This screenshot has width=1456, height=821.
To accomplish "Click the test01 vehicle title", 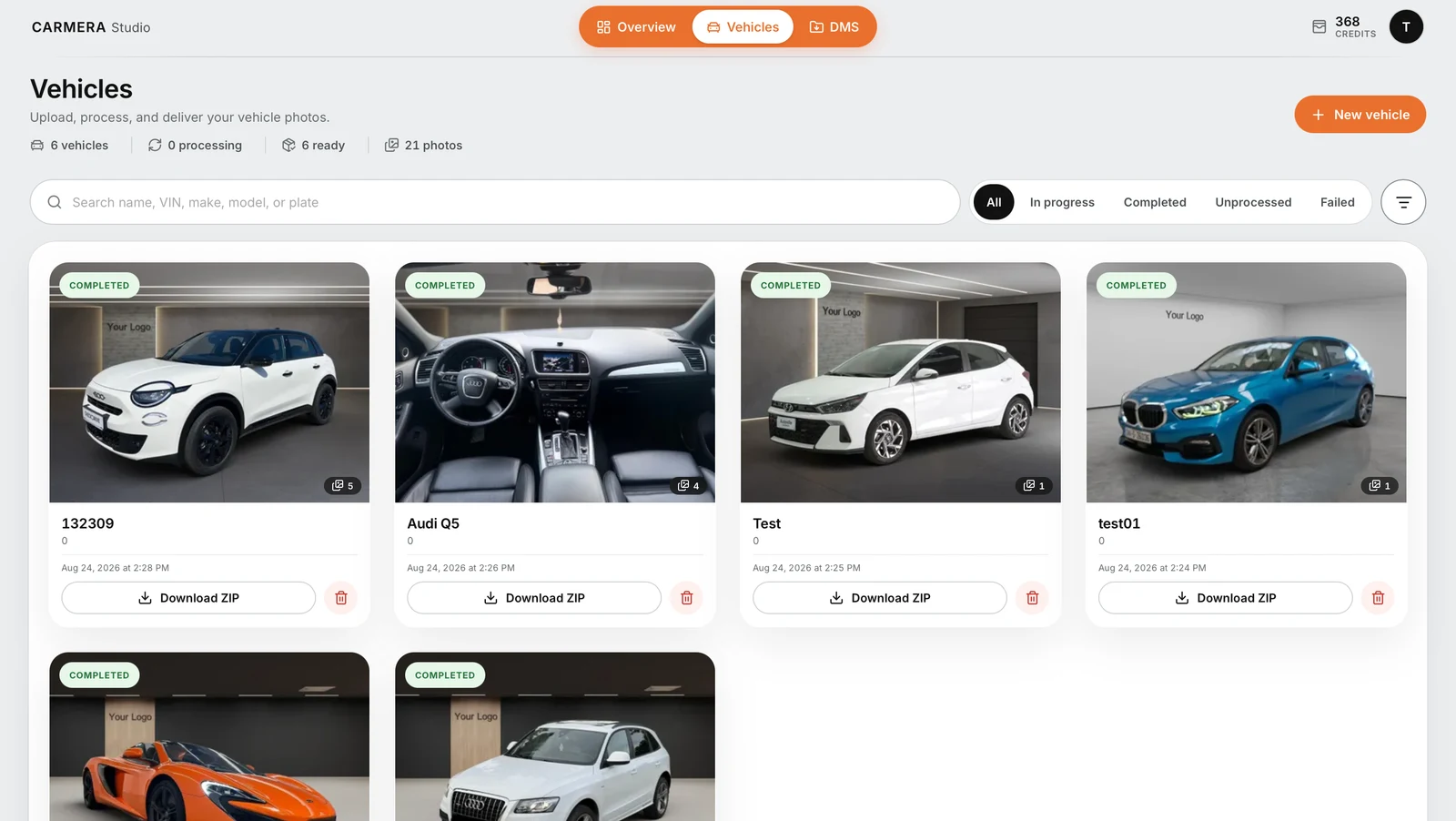I will [1119, 523].
